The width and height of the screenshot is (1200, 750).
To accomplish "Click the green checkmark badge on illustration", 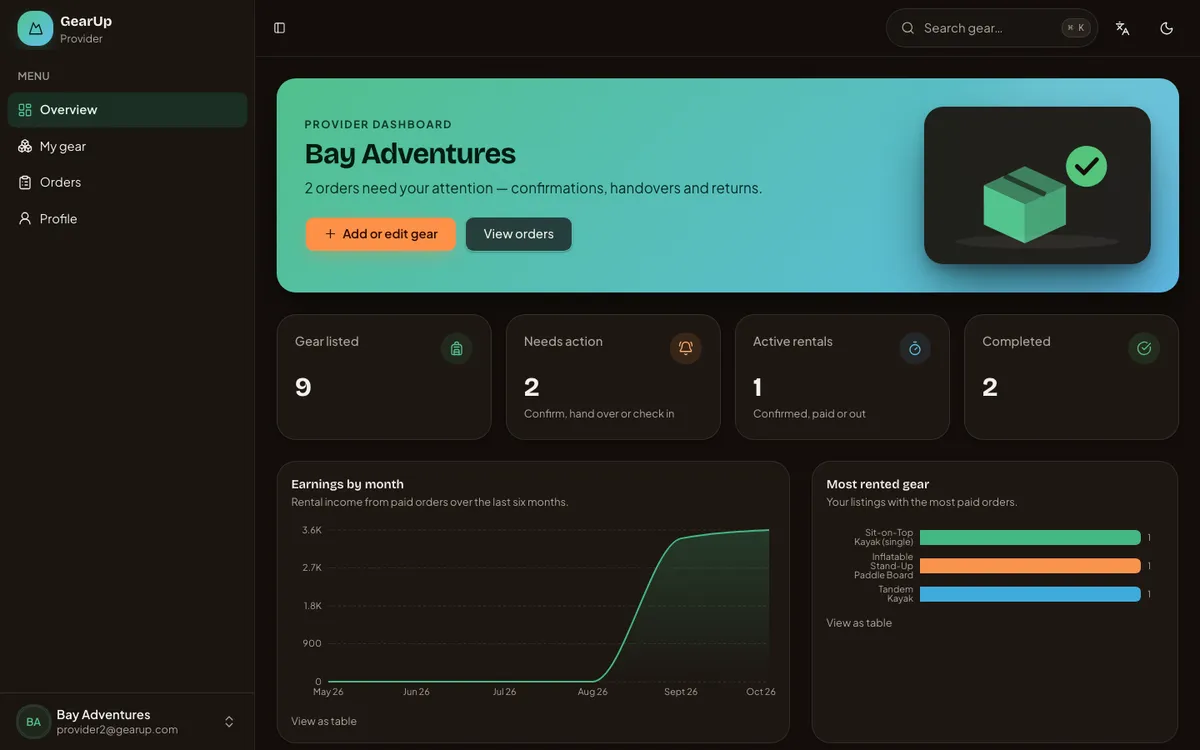I will click(x=1086, y=165).
